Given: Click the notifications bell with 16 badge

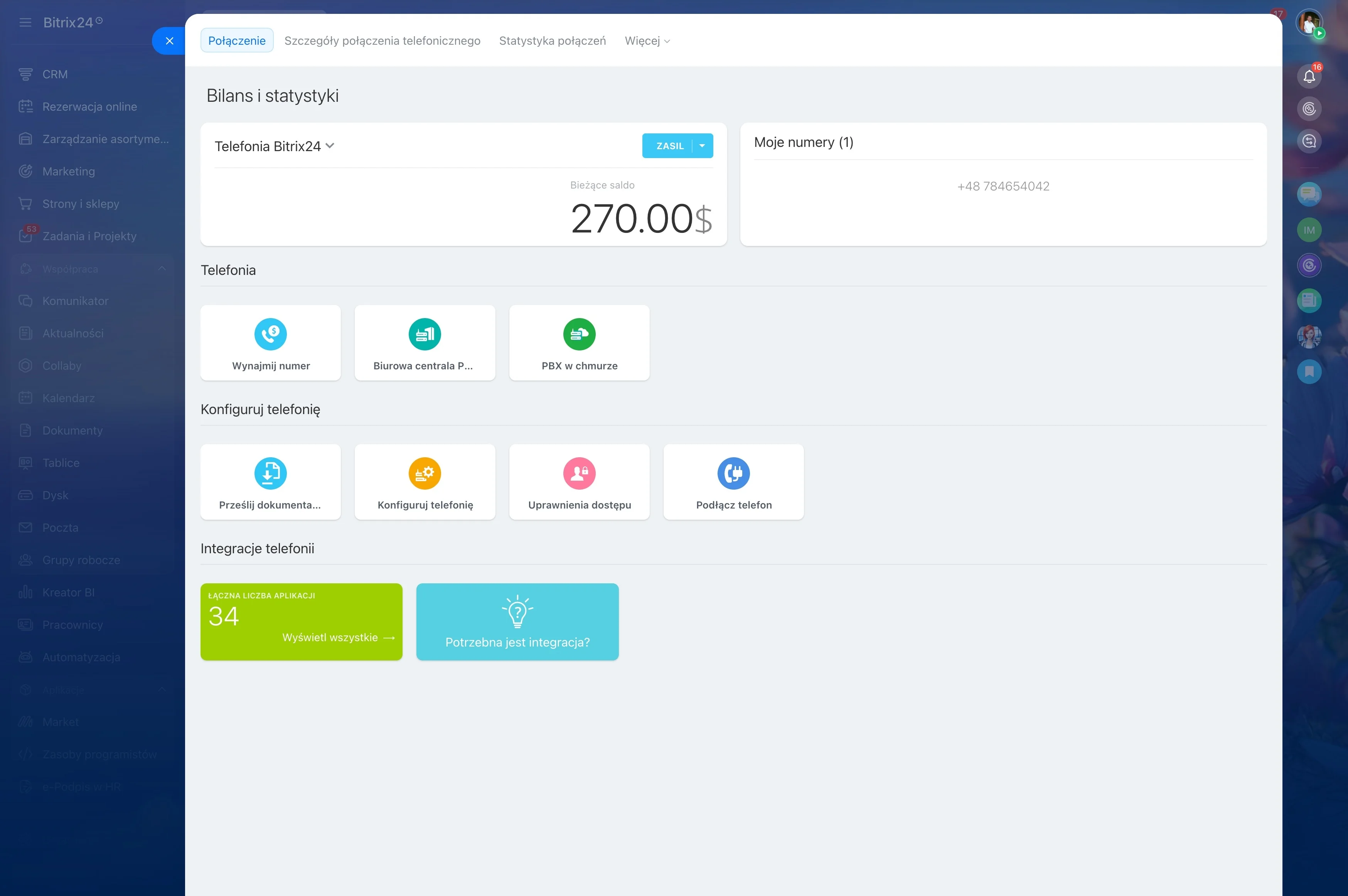Looking at the screenshot, I should coord(1309,76).
